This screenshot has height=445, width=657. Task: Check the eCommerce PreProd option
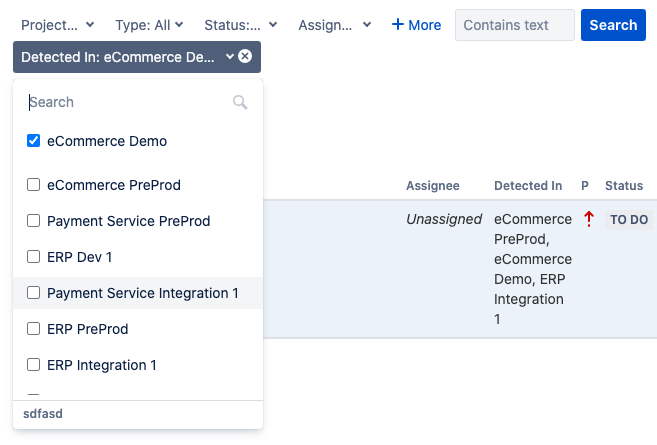tap(34, 185)
